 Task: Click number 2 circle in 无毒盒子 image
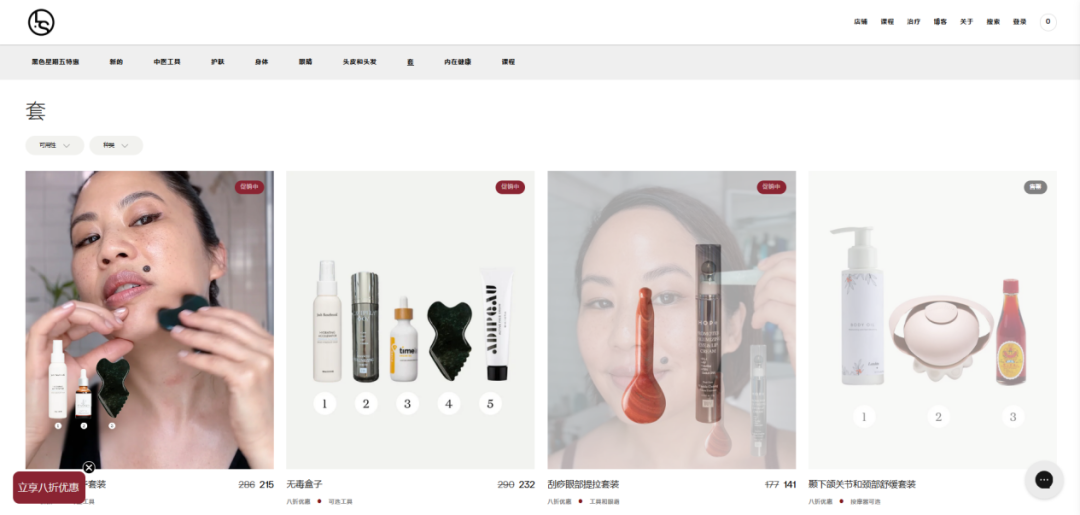(366, 403)
